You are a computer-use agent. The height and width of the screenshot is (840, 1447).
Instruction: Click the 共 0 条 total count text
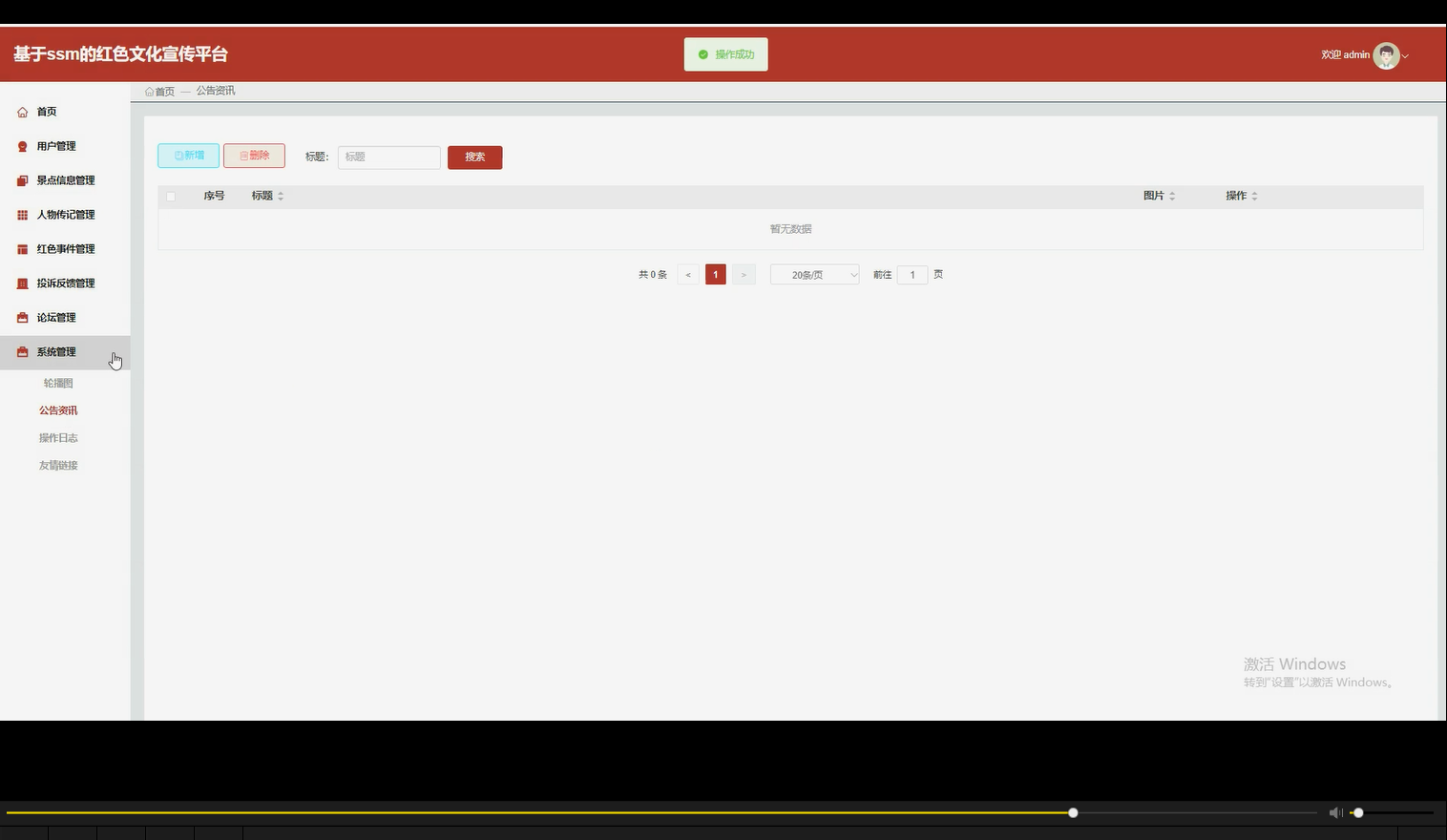653,275
